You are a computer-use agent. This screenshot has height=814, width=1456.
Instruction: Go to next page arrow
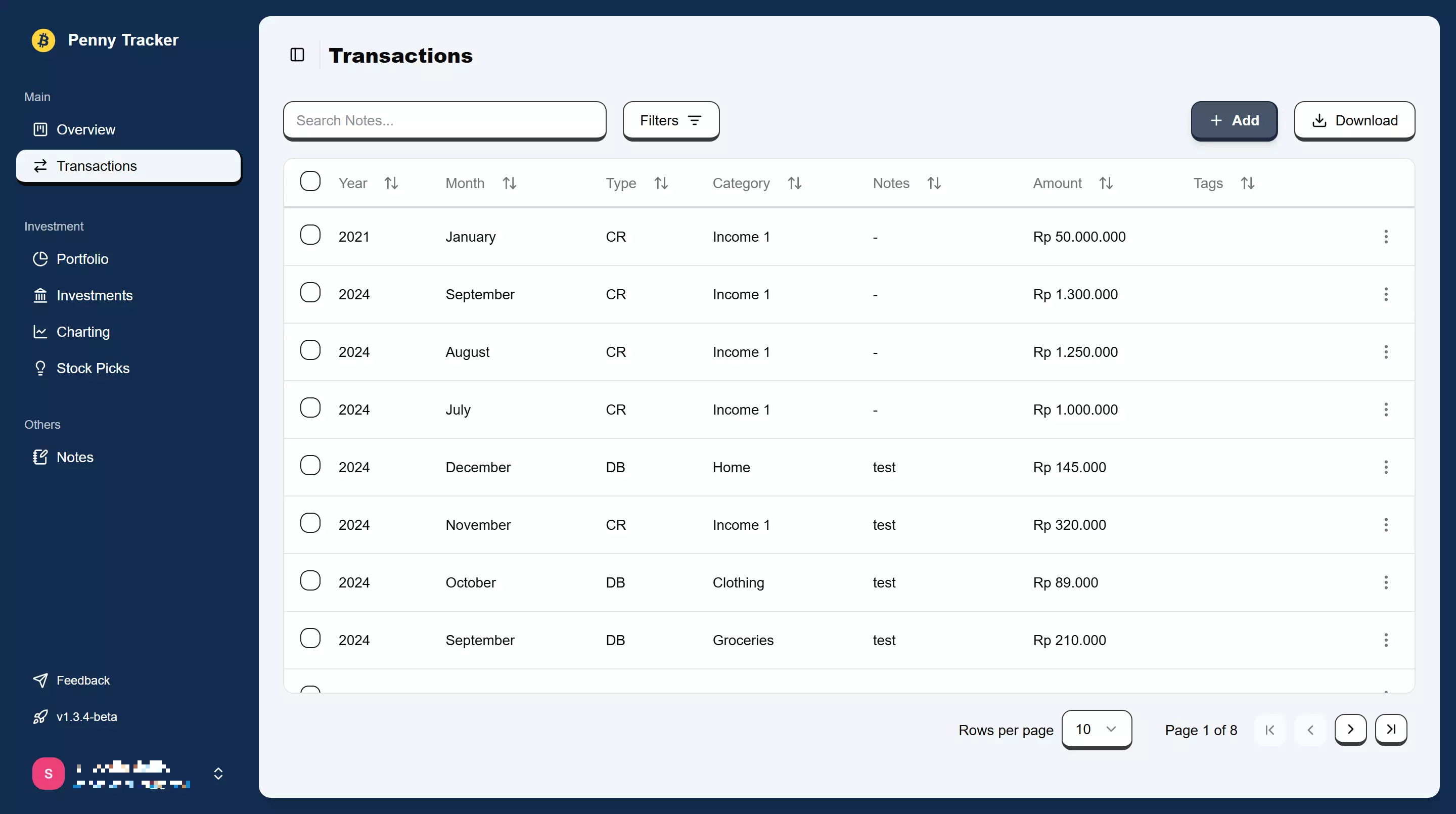tap(1350, 730)
